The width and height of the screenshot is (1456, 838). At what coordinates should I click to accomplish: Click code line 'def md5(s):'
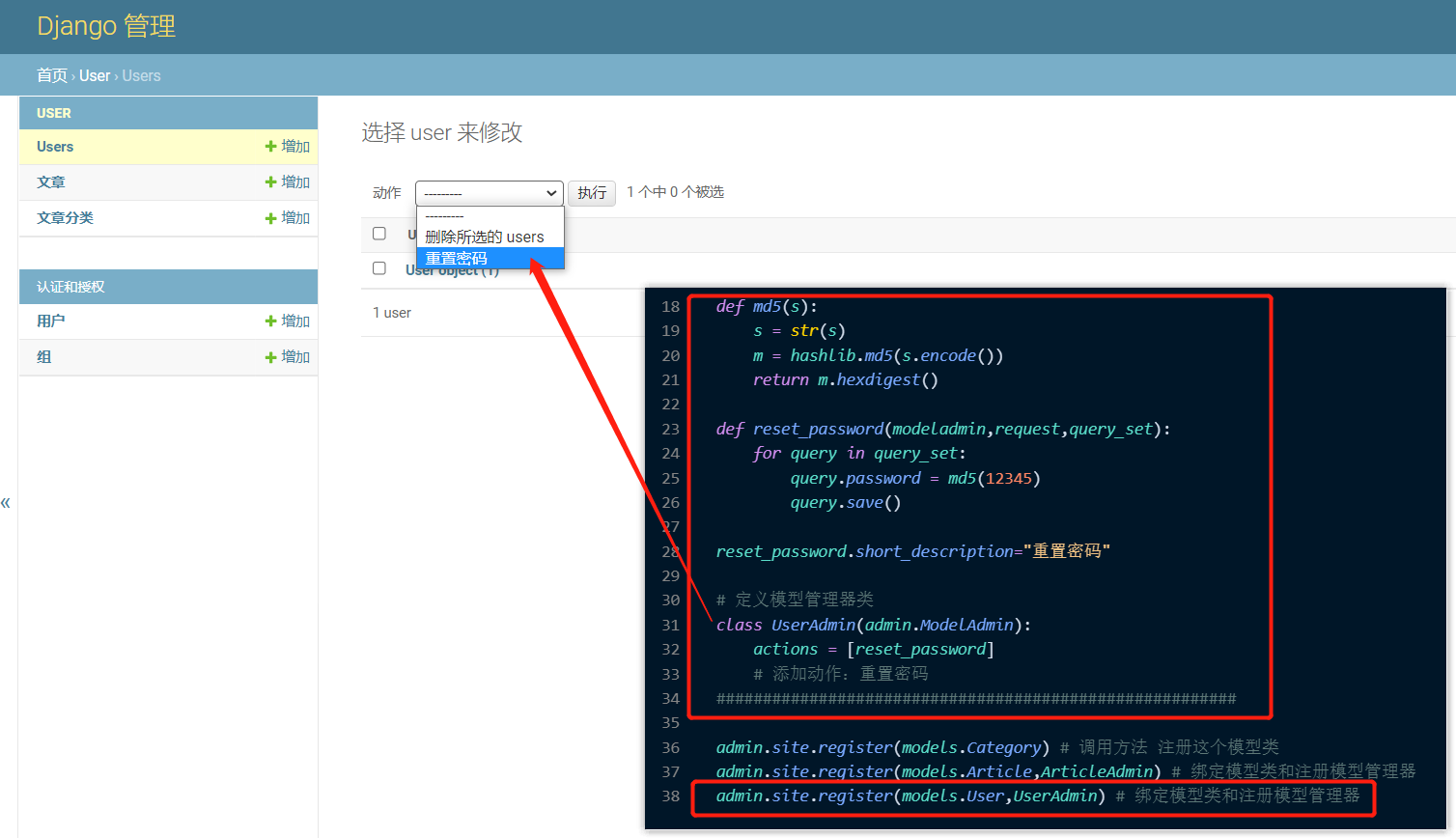point(767,306)
